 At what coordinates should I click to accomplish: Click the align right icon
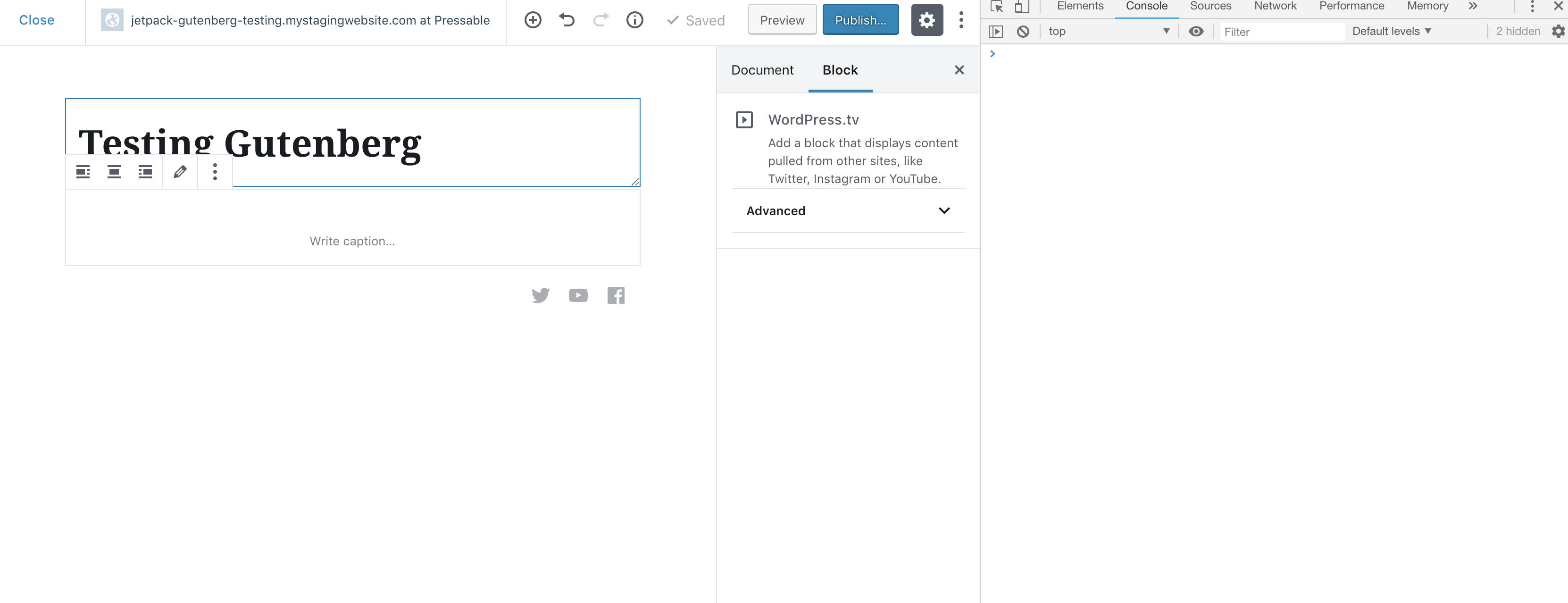(x=145, y=172)
